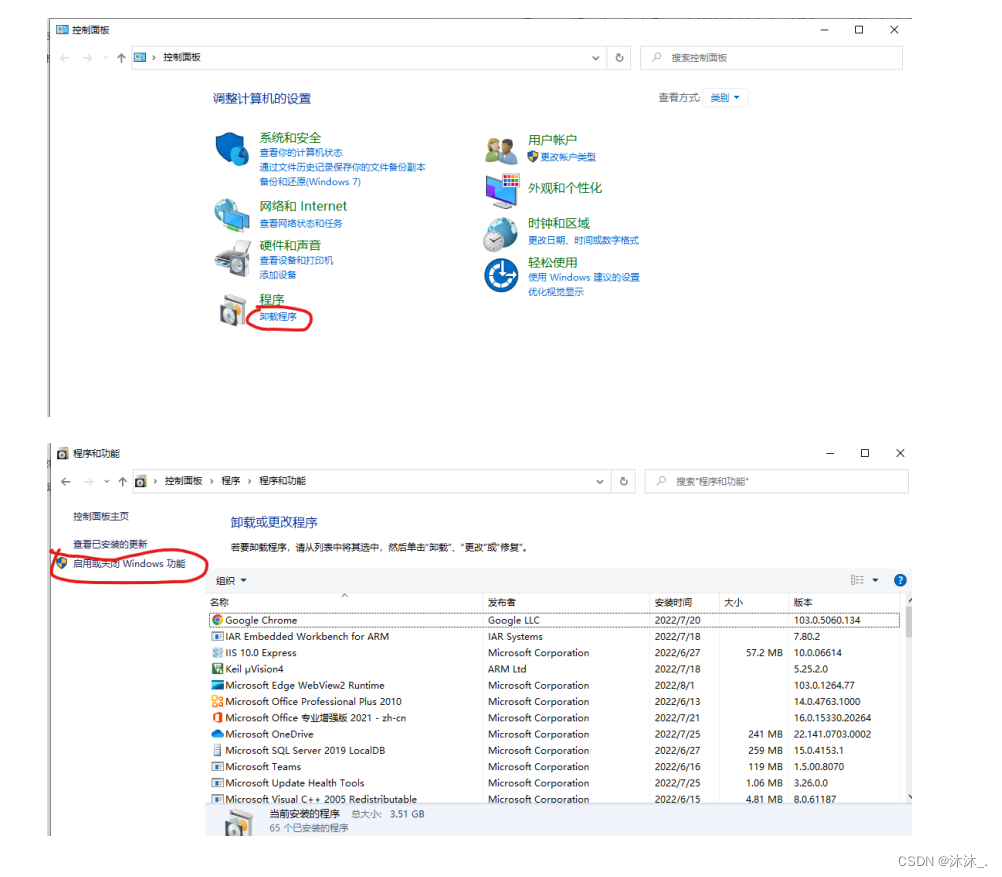Click scroll down arrow of program list
Image resolution: width=1002 pixels, height=877 pixels.
point(908,796)
